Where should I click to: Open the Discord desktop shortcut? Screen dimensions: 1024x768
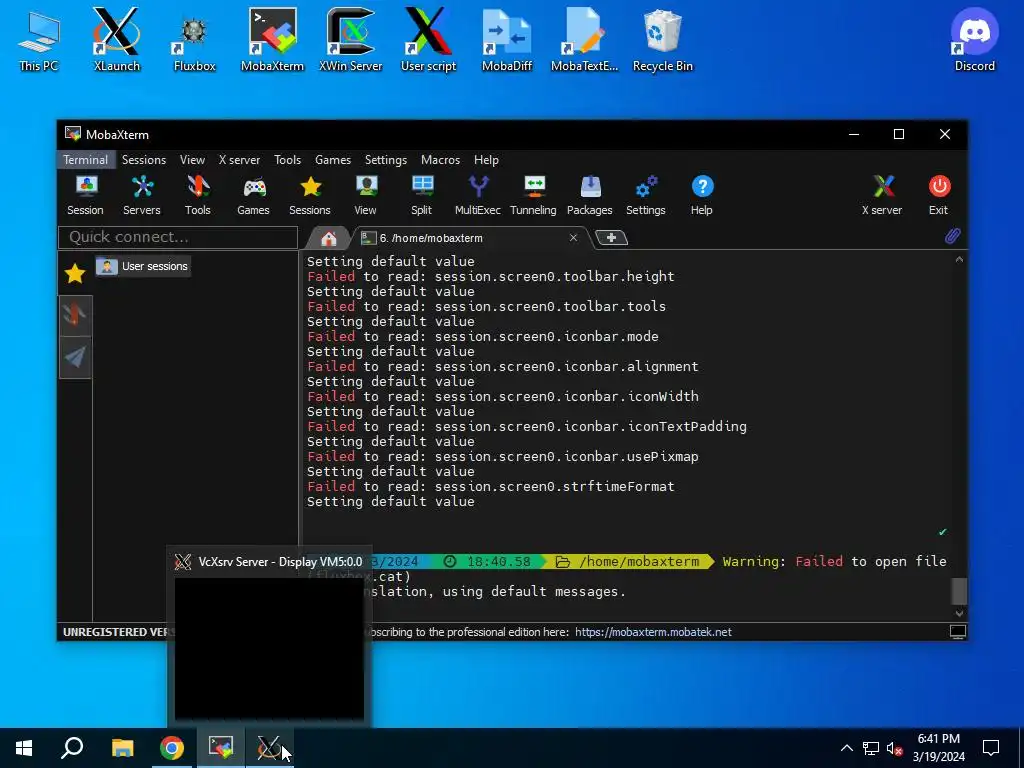[x=974, y=40]
